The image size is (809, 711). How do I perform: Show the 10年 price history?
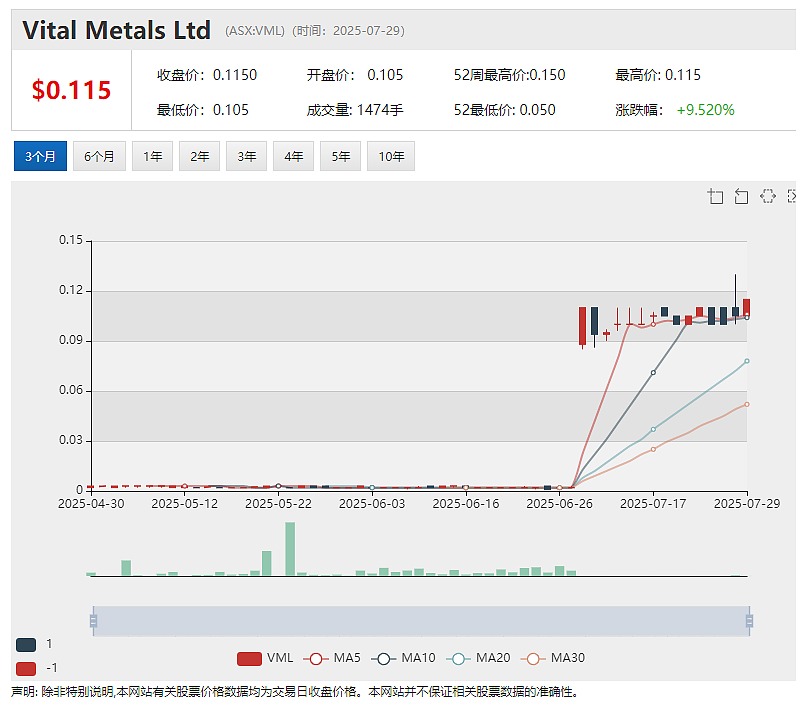(x=391, y=156)
